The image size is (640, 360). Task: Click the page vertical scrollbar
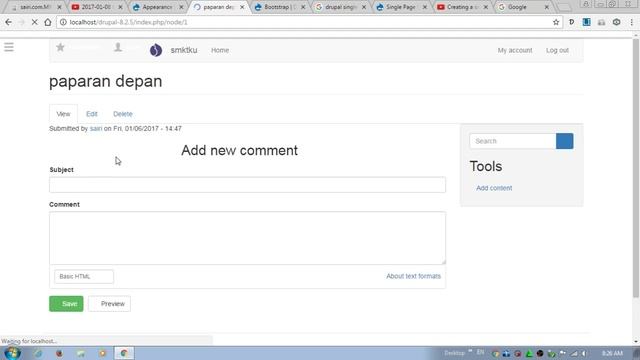coord(636,167)
